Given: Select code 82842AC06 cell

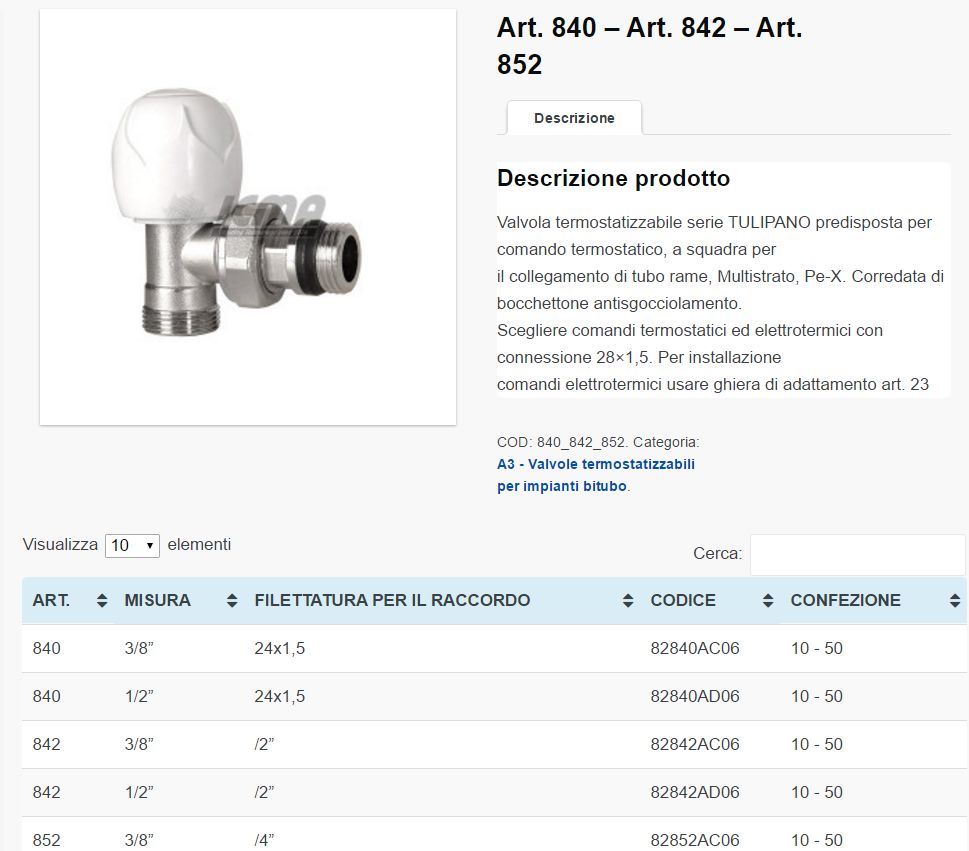Looking at the screenshot, I should (x=695, y=744).
